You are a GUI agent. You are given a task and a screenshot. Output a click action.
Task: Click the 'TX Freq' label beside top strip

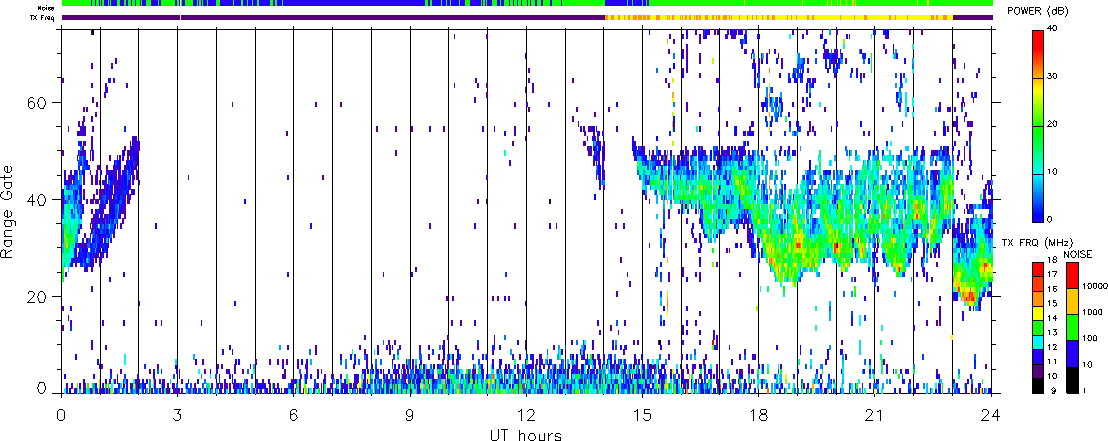pyautogui.click(x=43, y=17)
